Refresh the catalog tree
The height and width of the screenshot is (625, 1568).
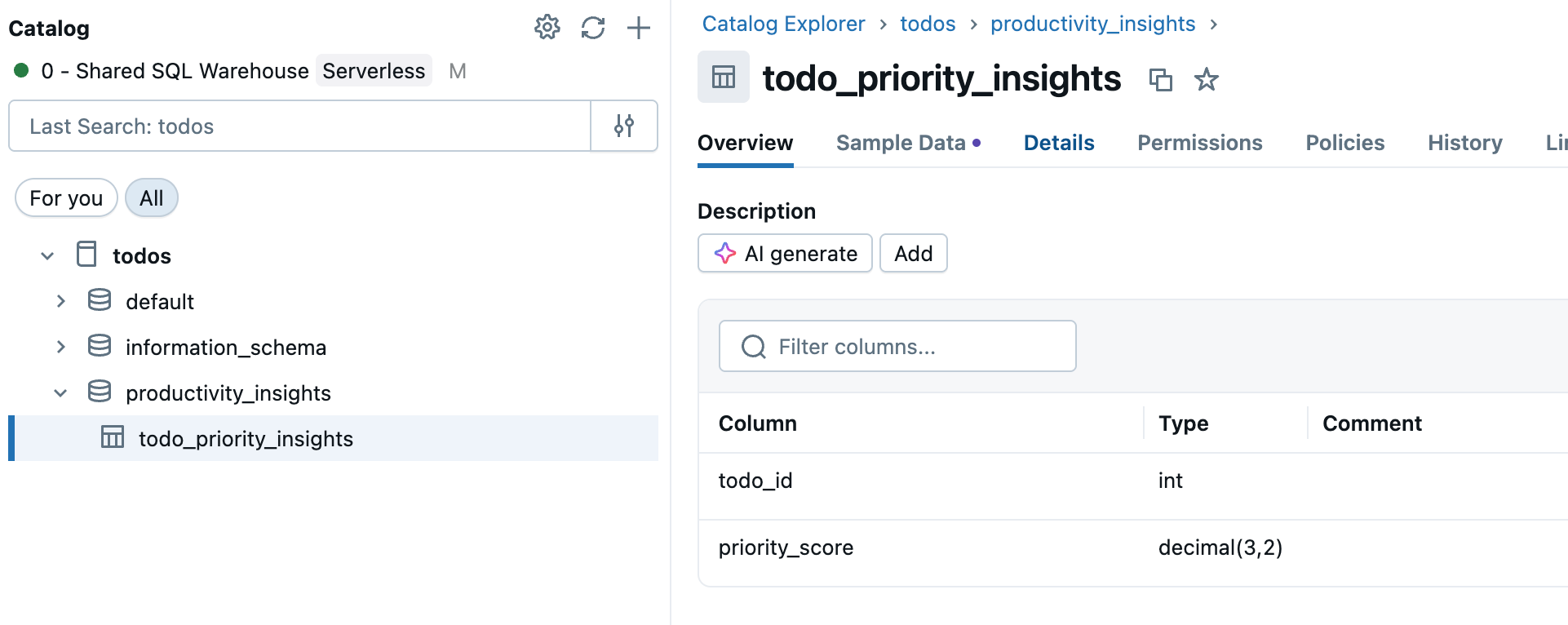click(593, 27)
